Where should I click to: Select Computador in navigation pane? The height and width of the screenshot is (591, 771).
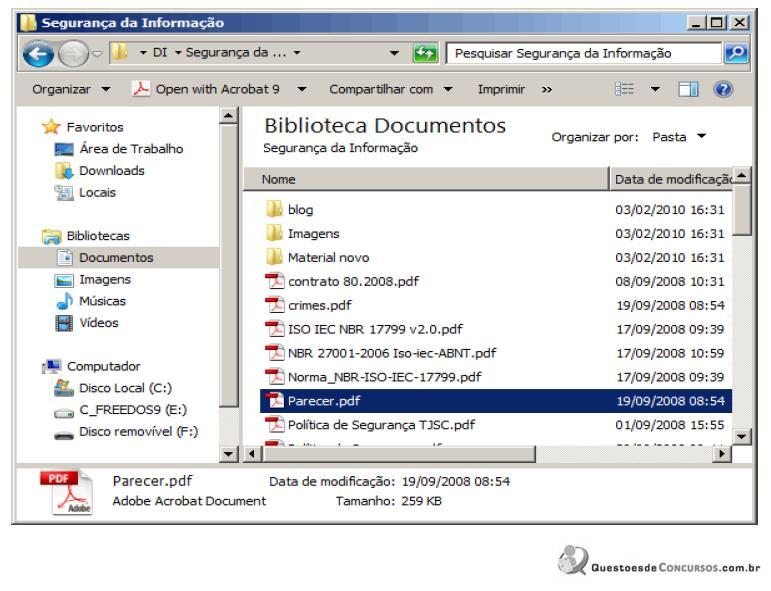(x=103, y=366)
